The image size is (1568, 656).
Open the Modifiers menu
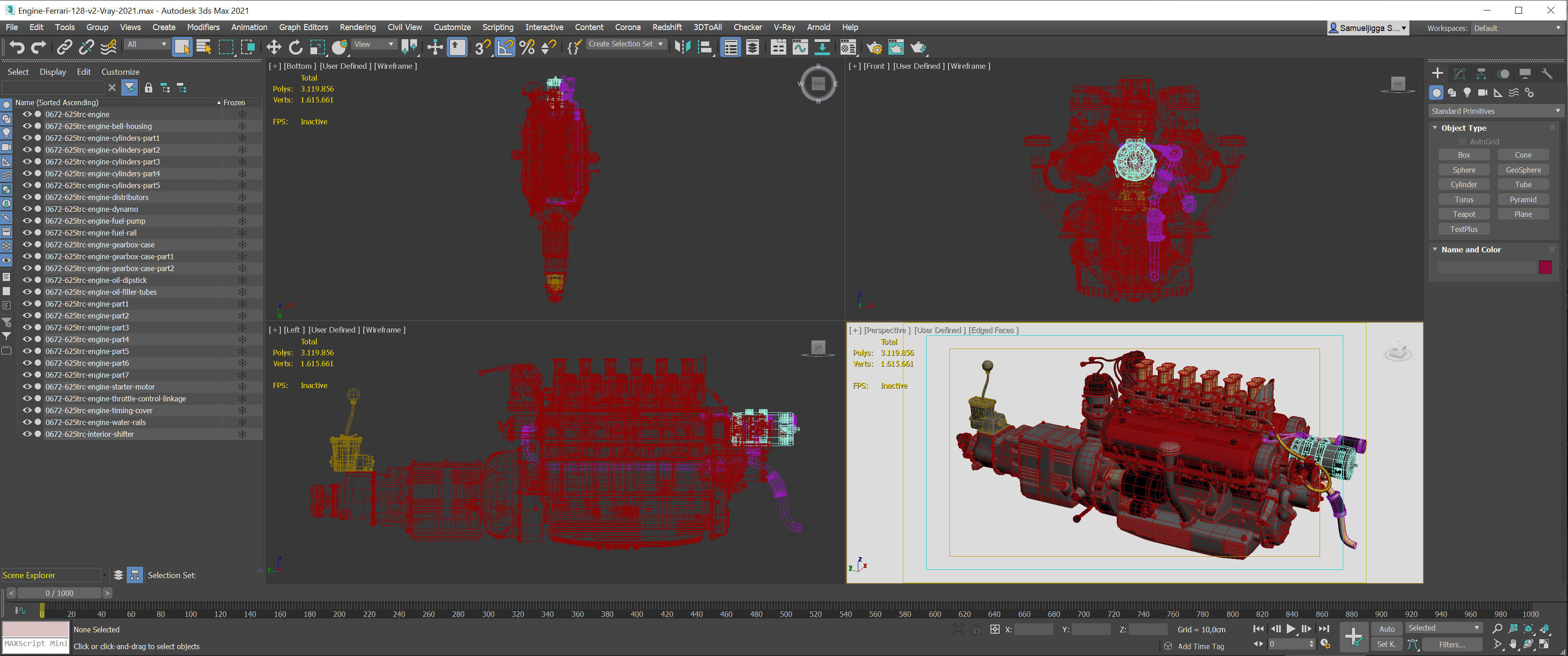click(203, 27)
